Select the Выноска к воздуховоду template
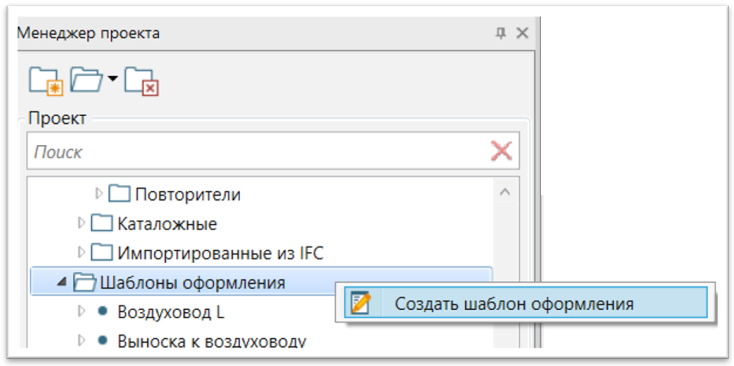 pos(212,341)
